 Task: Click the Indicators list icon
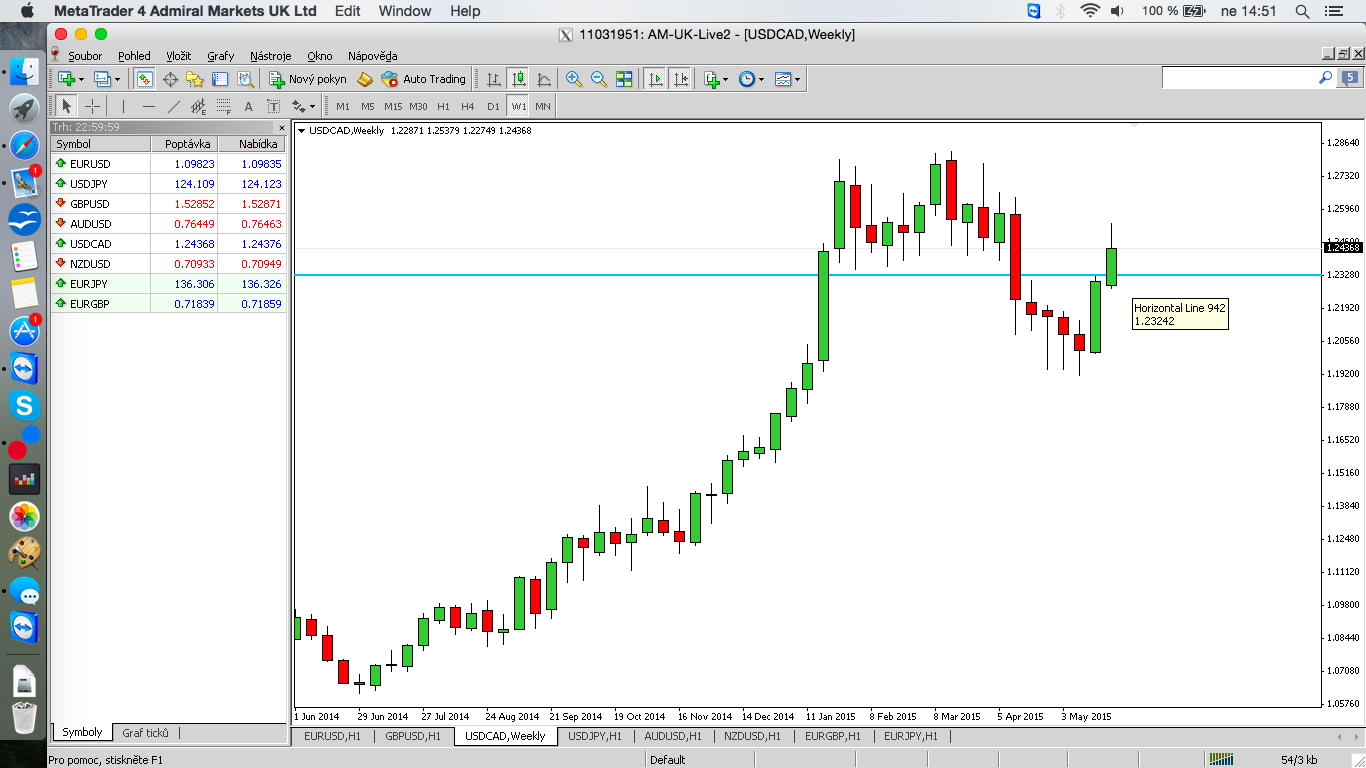click(711, 79)
